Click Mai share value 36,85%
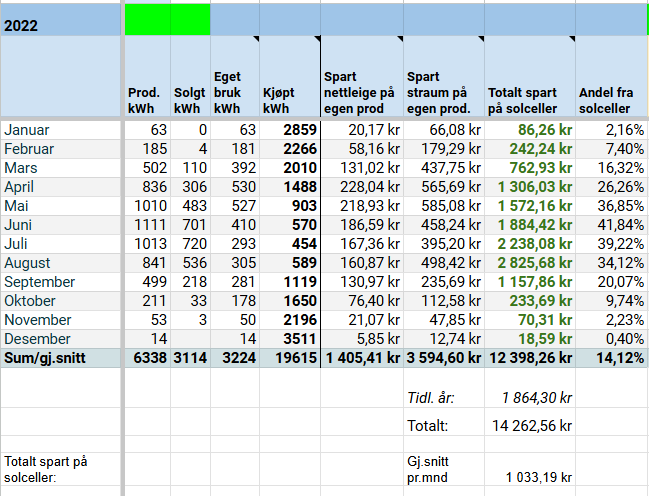649x496 pixels. pyautogui.click(x=621, y=206)
